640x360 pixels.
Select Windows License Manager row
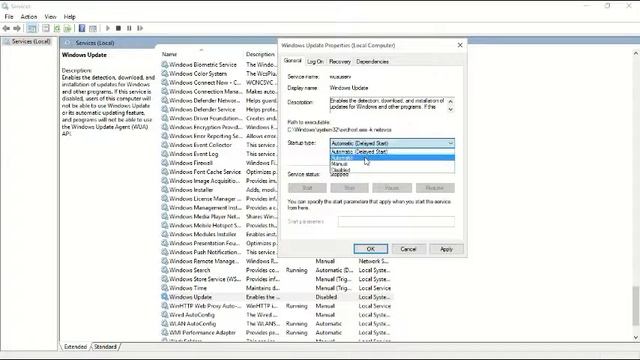[x=219, y=199]
